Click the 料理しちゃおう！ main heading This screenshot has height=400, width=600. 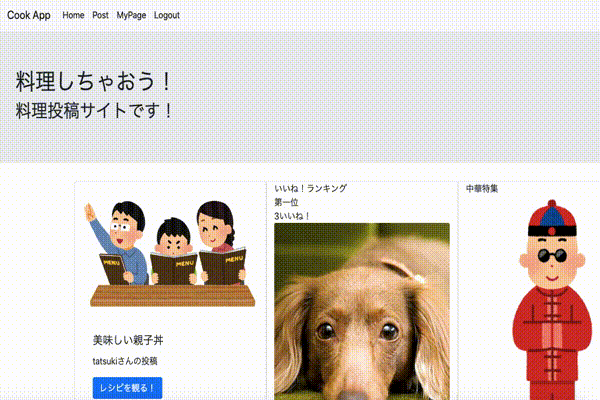click(x=93, y=81)
